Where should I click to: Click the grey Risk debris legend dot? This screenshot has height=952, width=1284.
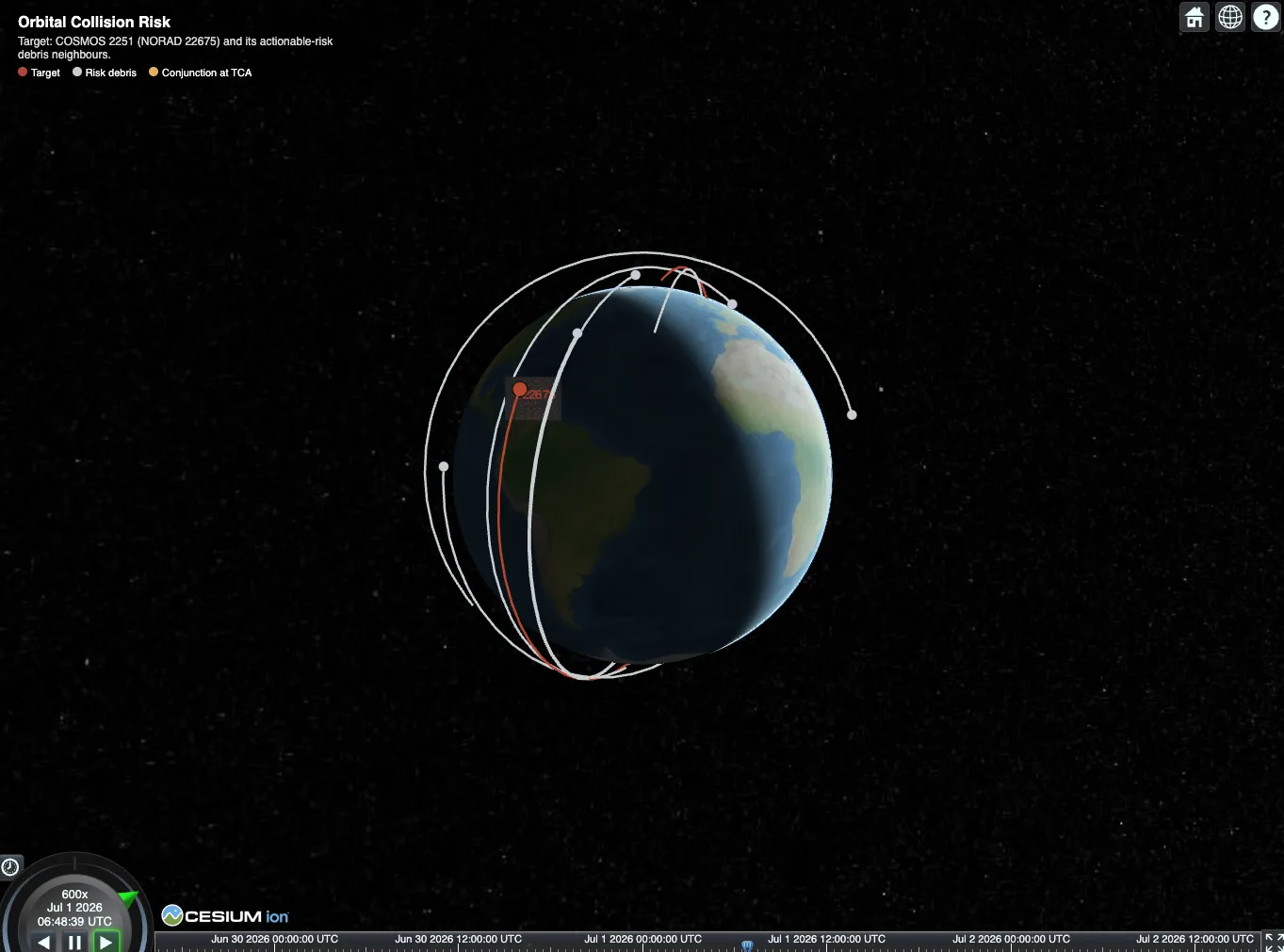tap(77, 72)
